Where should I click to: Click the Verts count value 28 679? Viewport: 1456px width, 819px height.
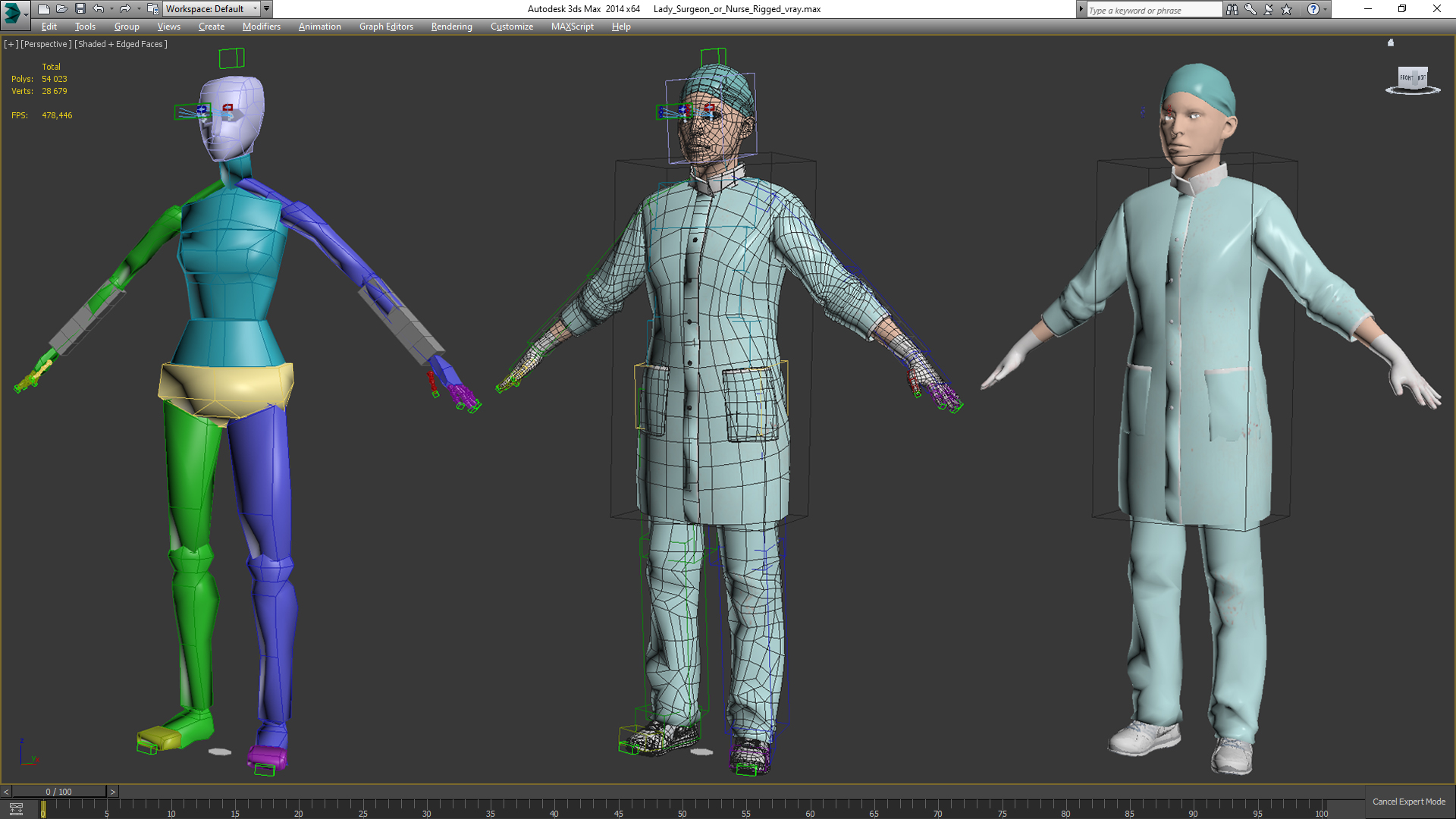pos(55,91)
